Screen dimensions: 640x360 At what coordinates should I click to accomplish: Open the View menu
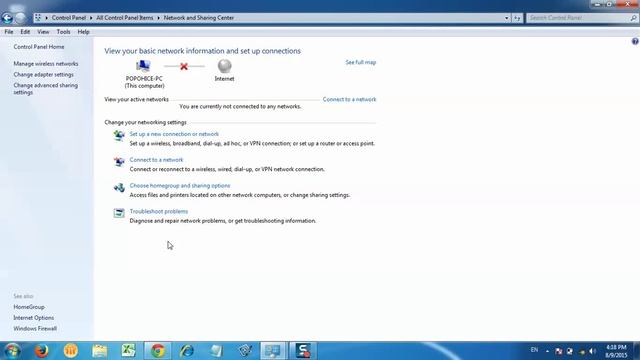(x=43, y=32)
